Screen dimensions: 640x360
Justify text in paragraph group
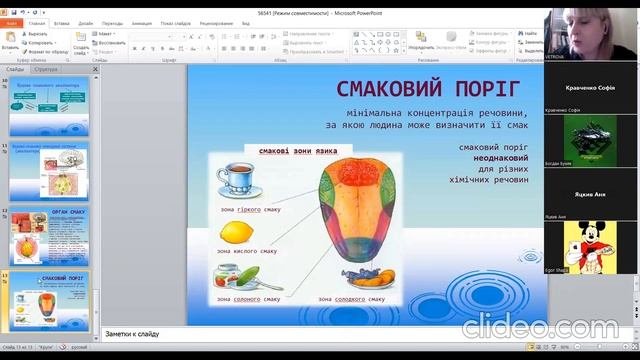point(252,49)
